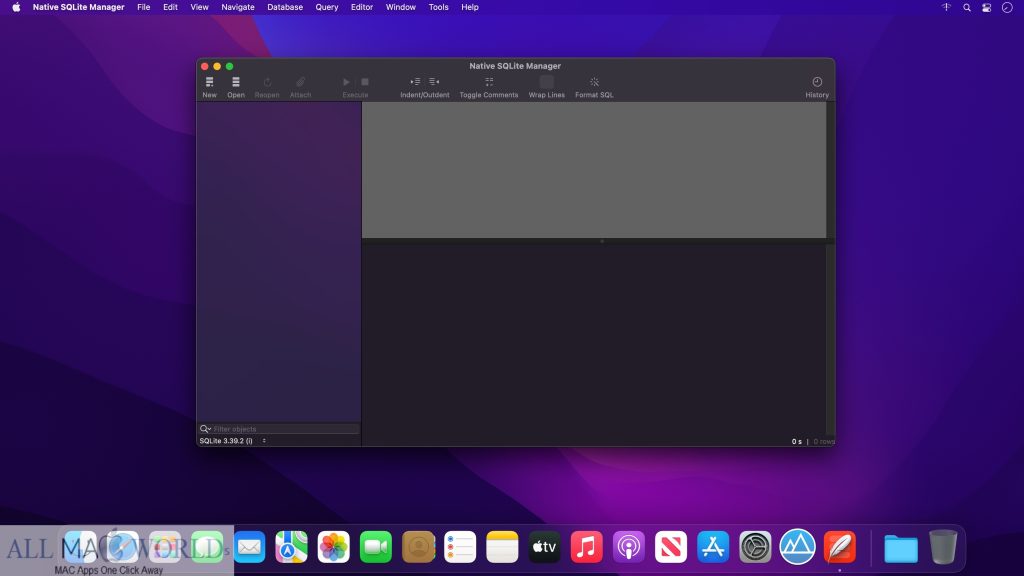This screenshot has width=1024, height=576.
Task: Open the Native SQLite Manager app menu
Action: pos(78,7)
